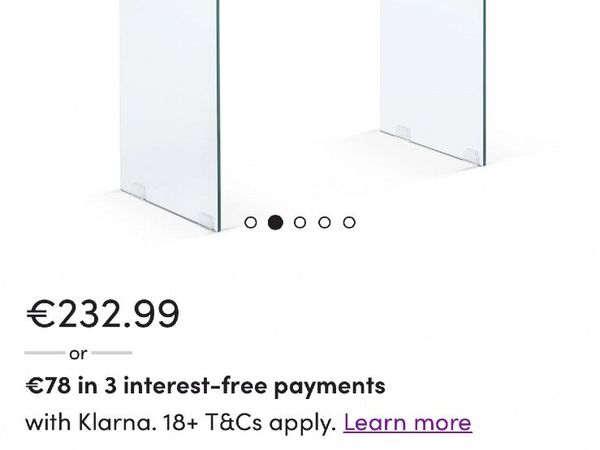Click the euro symbol of the main price

(41, 314)
